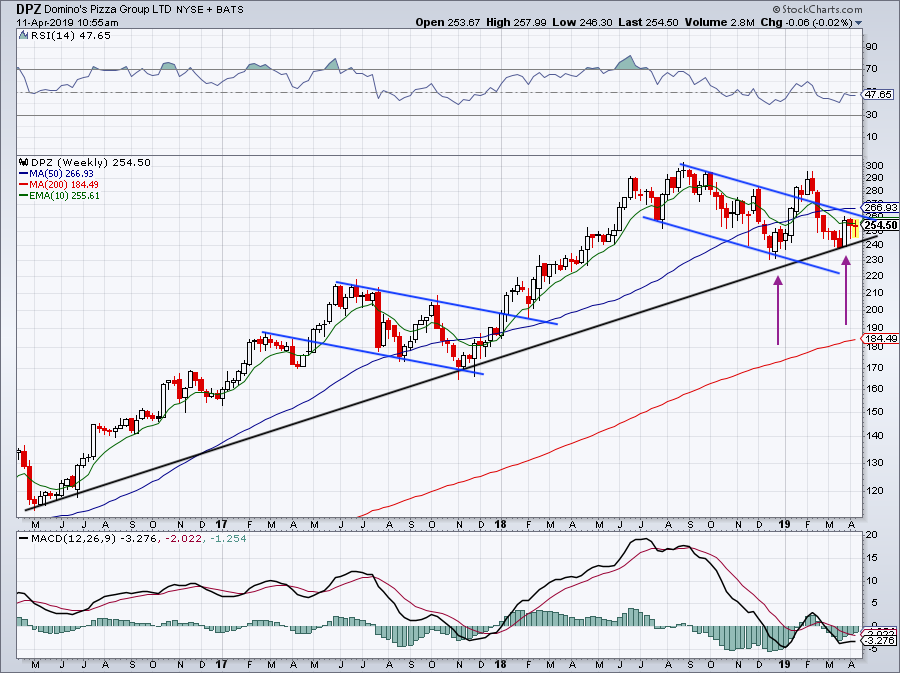Click the MACD line legend marker
The image size is (900, 673).
23,539
